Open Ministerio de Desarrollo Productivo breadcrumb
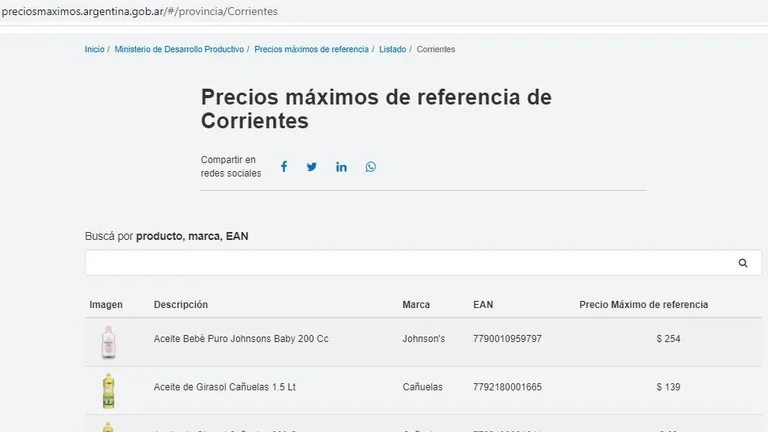This screenshot has width=768, height=432. click(179, 49)
